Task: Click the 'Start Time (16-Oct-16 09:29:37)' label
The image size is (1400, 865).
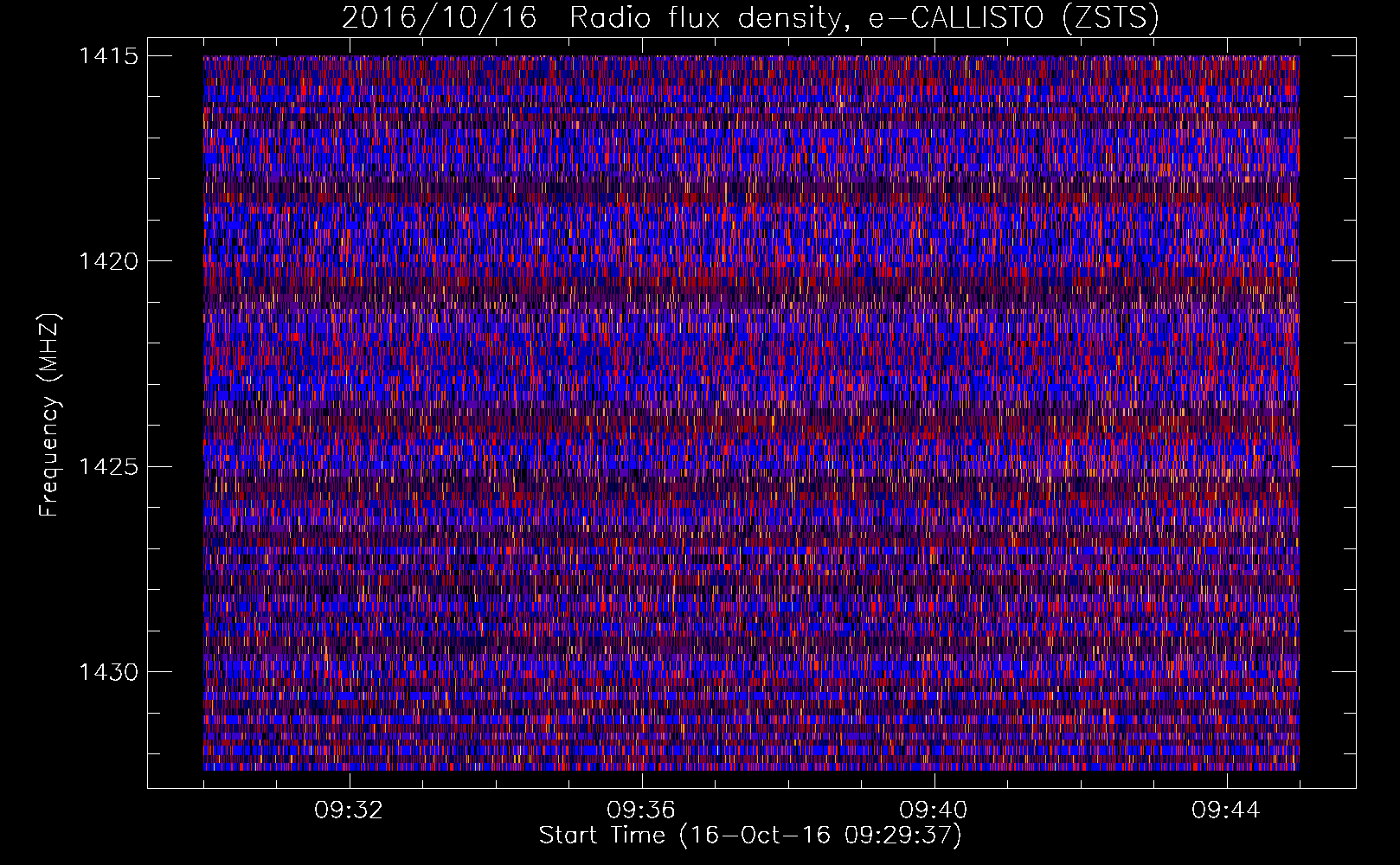Action: 750,836
